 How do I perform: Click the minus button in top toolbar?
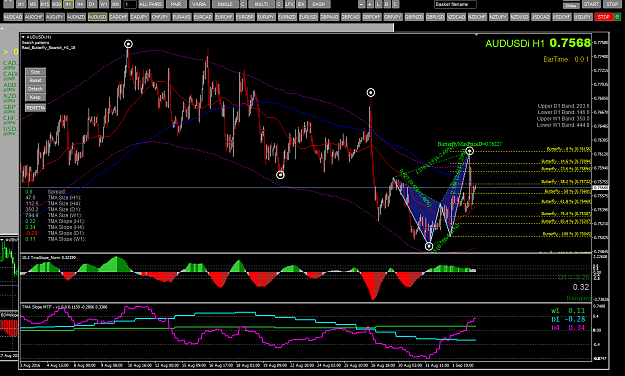[361, 4]
